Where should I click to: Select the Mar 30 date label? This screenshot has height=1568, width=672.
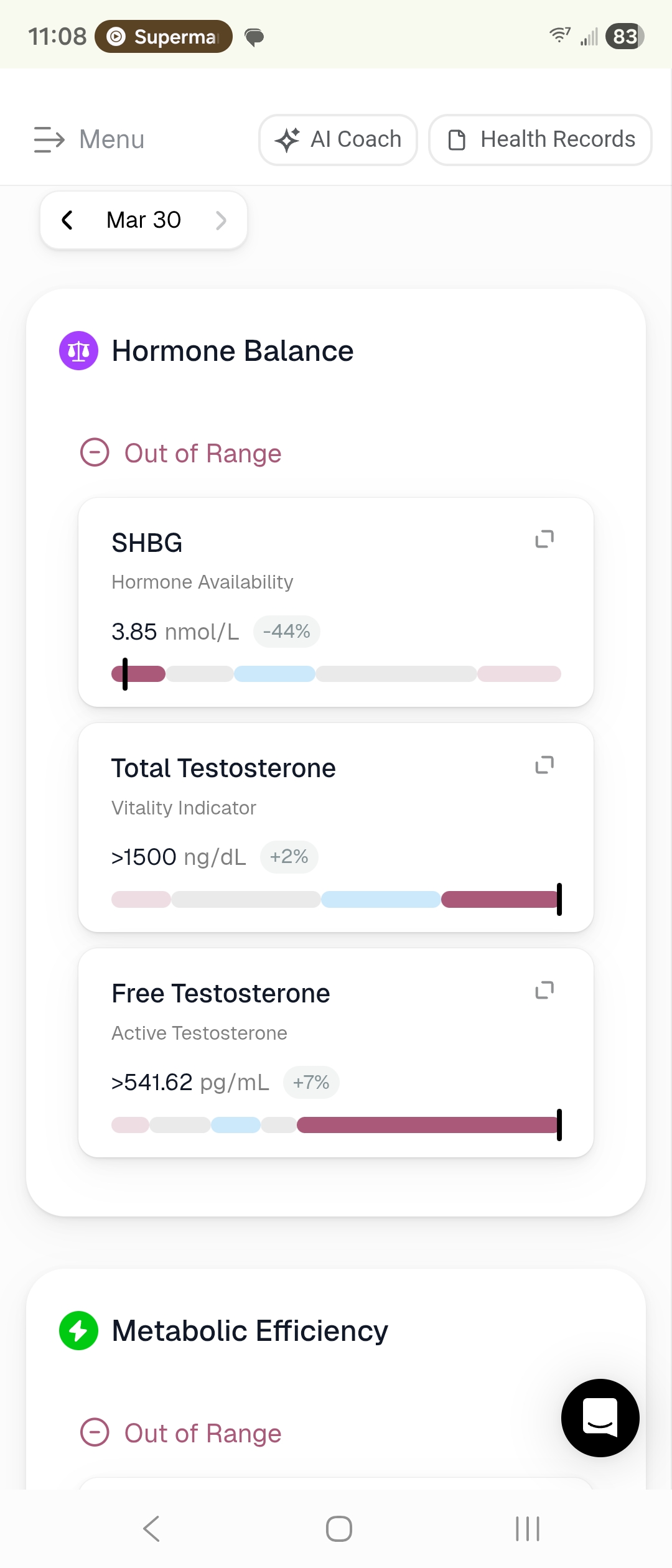point(144,220)
